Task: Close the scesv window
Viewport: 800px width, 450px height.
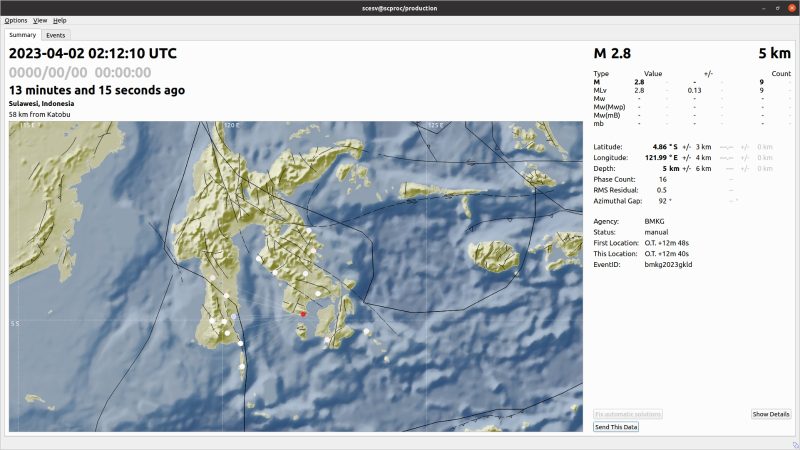Action: (x=792, y=8)
